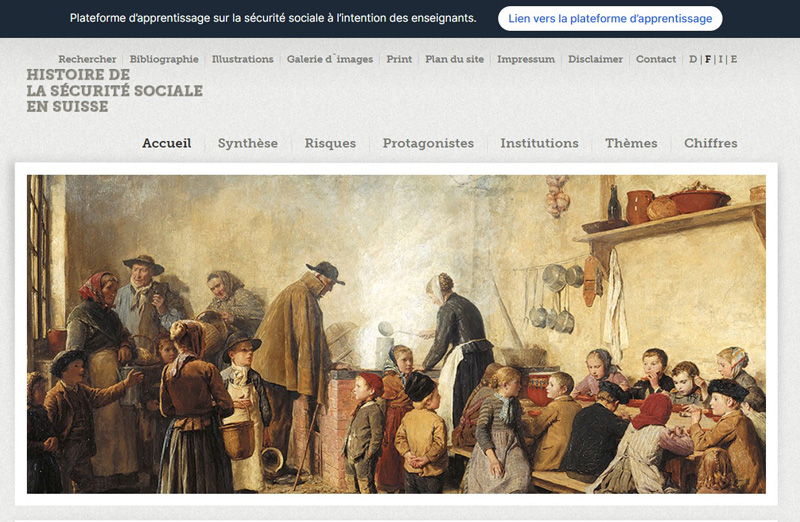Image resolution: width=800 pixels, height=522 pixels.
Task: Open the Risques menu section
Action: click(330, 143)
